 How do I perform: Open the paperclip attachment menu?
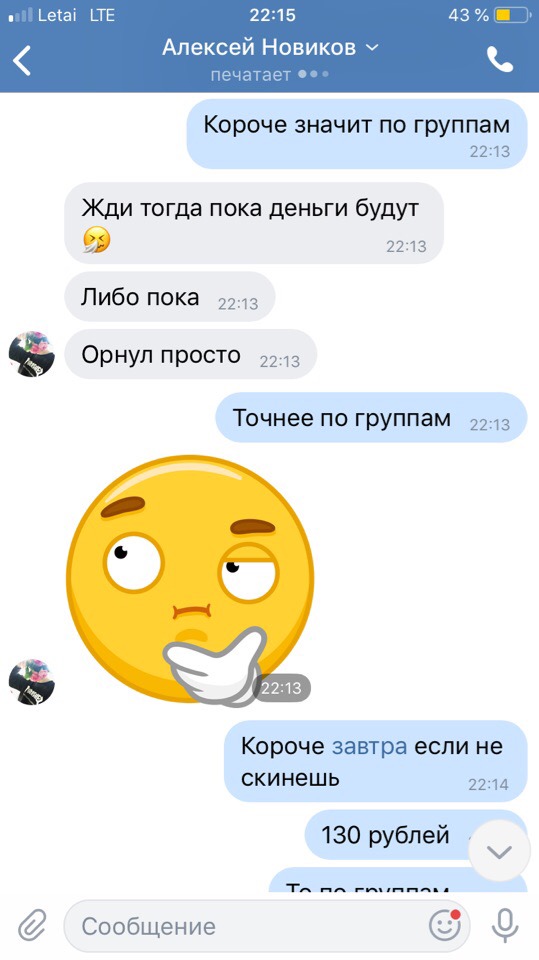pos(32,926)
